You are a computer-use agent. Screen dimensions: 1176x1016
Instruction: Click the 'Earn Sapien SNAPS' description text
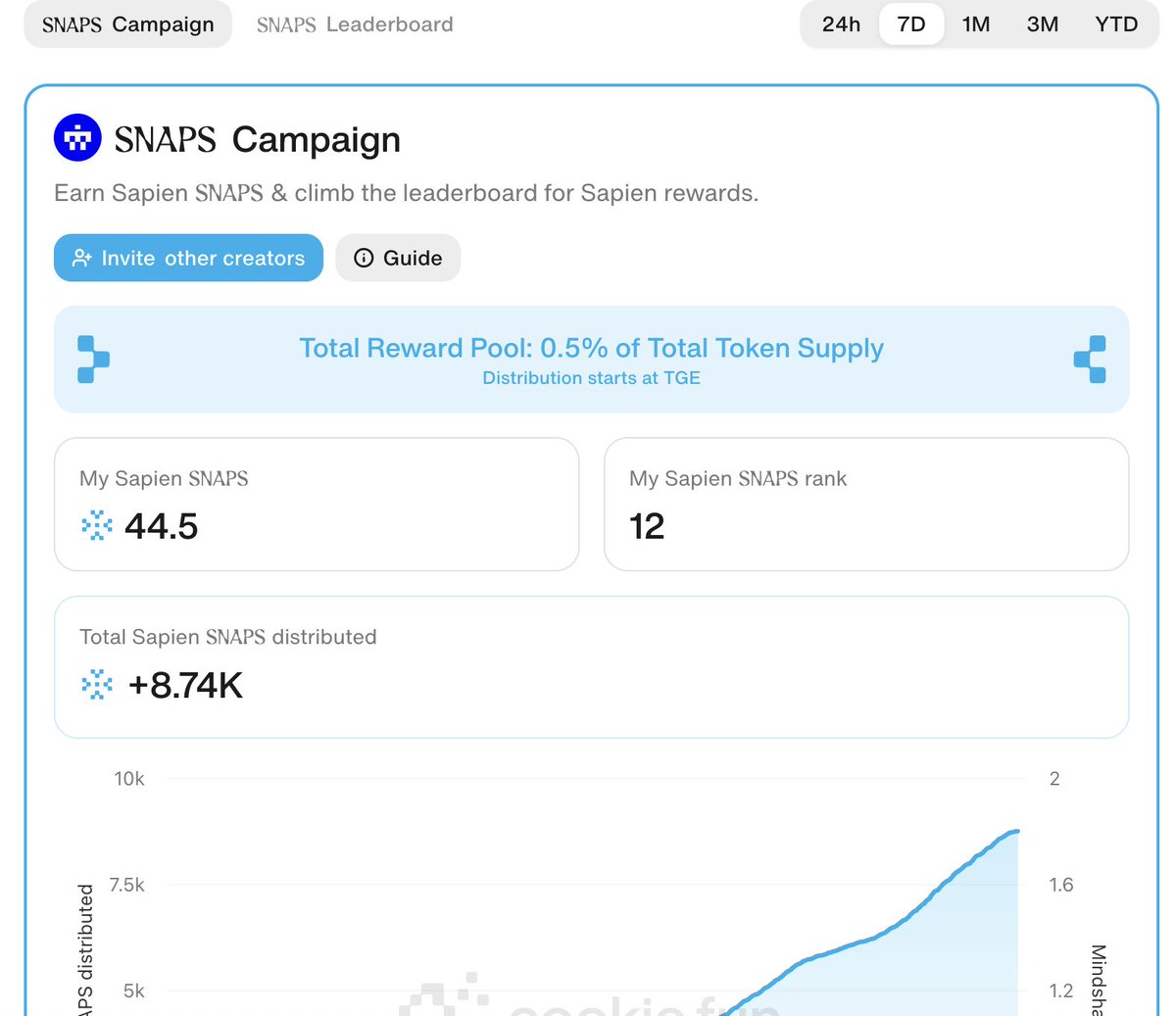407,193
